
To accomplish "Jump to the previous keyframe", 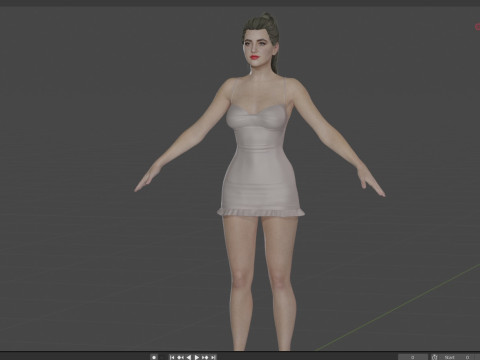I will coord(180,357).
